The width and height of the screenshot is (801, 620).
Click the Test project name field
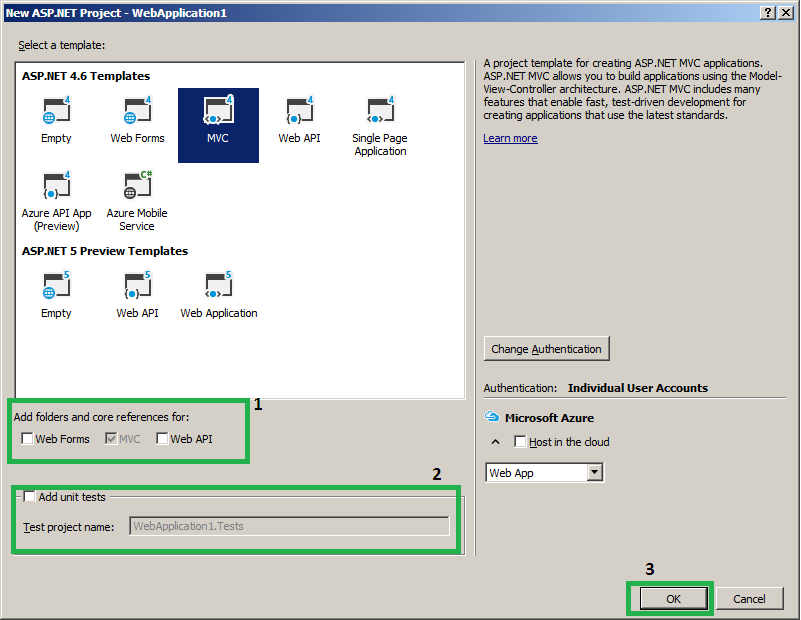[289, 526]
